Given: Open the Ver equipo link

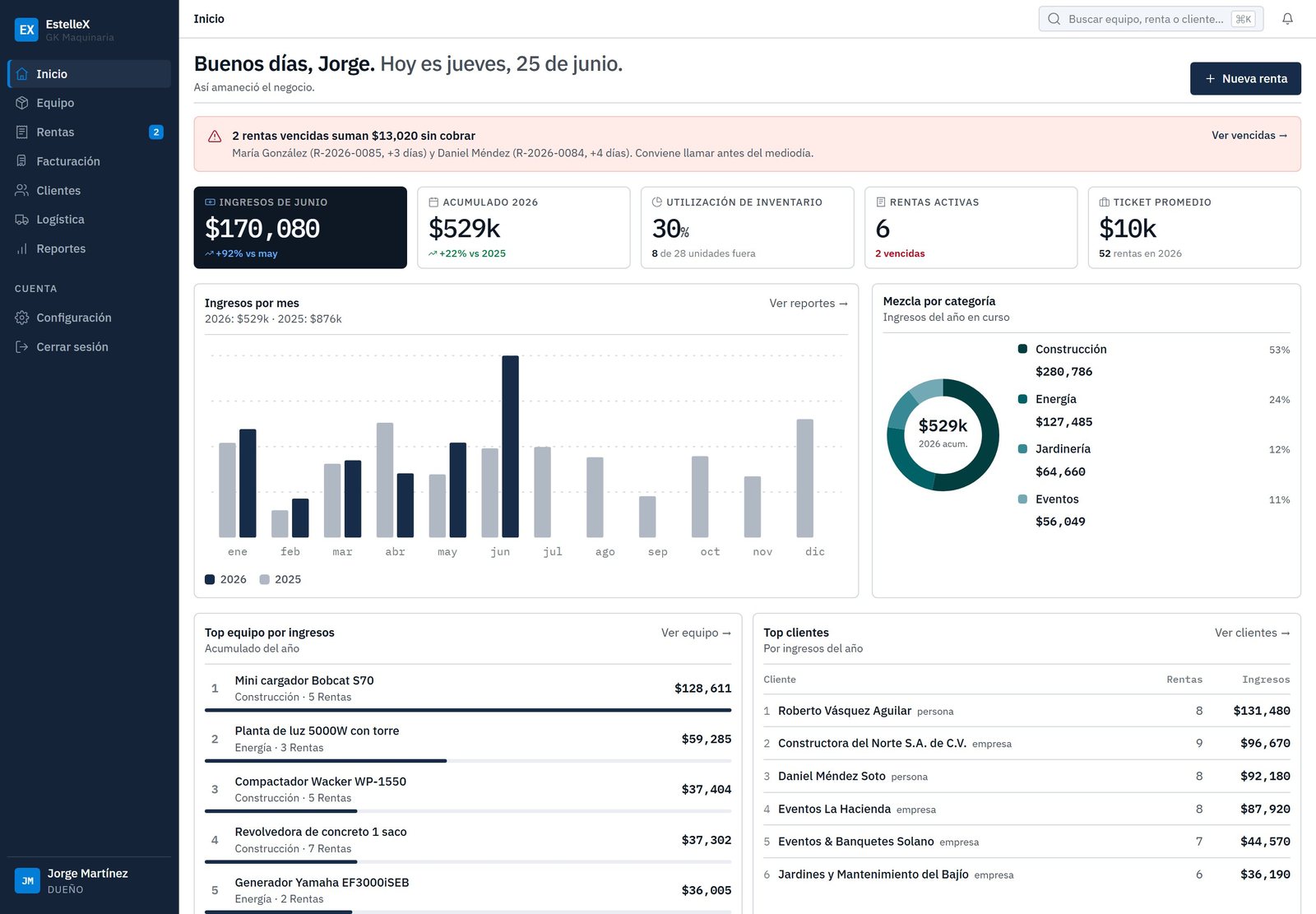Looking at the screenshot, I should coord(696,633).
